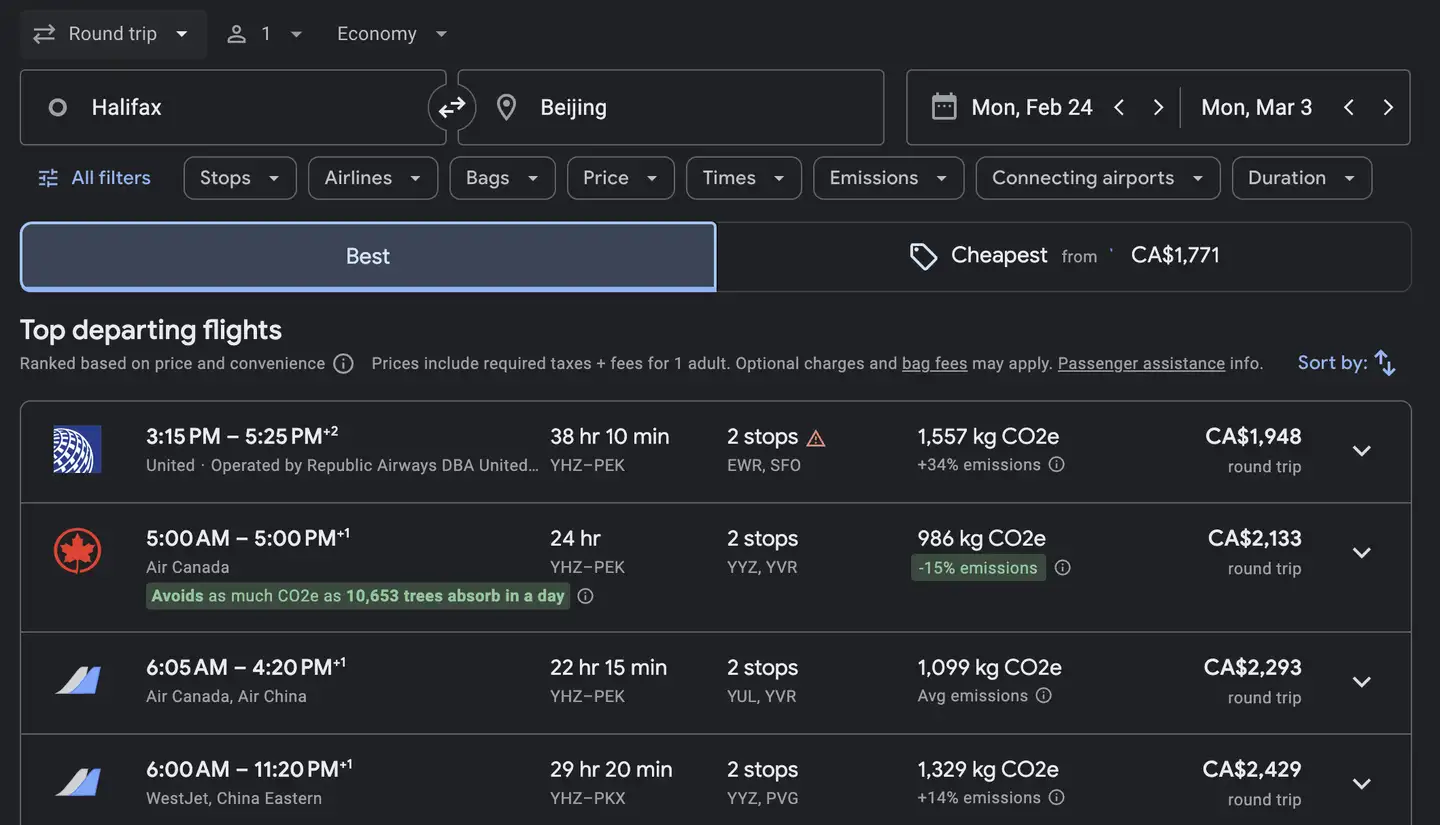Go to previous return date before Mar 3
Viewport: 1440px width, 825px height.
click(1348, 108)
